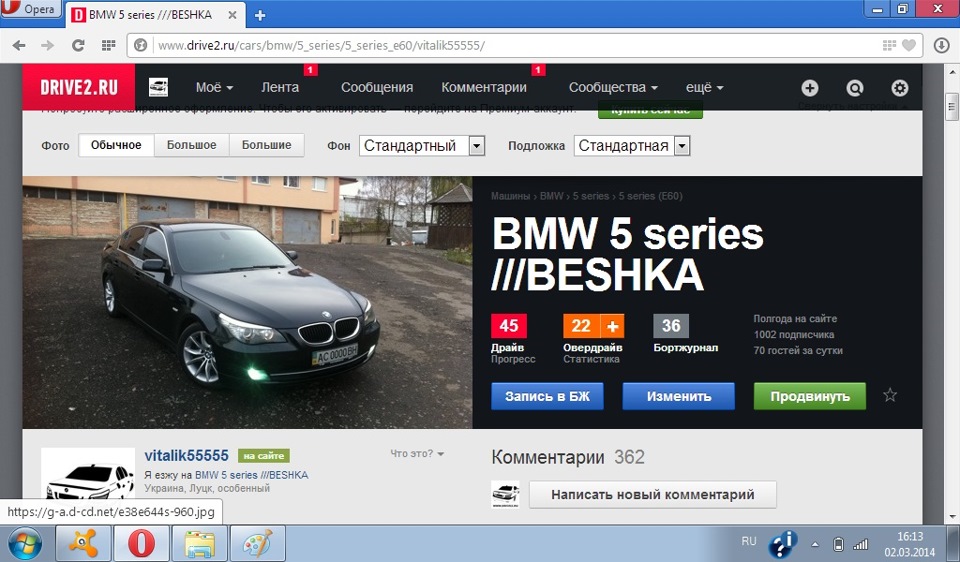Select Обычное photo size

click(x=116, y=145)
